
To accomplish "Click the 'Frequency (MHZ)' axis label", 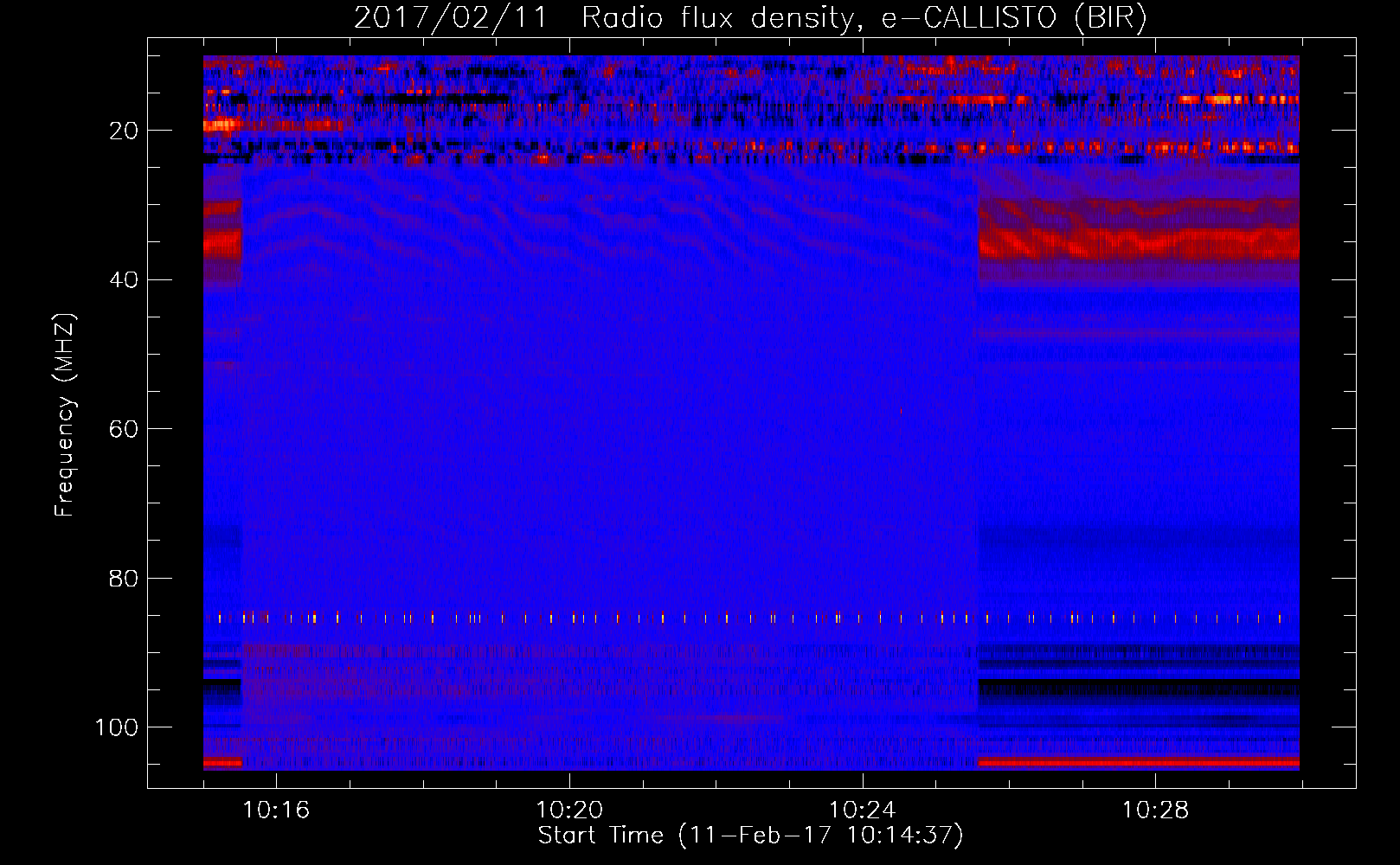I will click(x=65, y=414).
